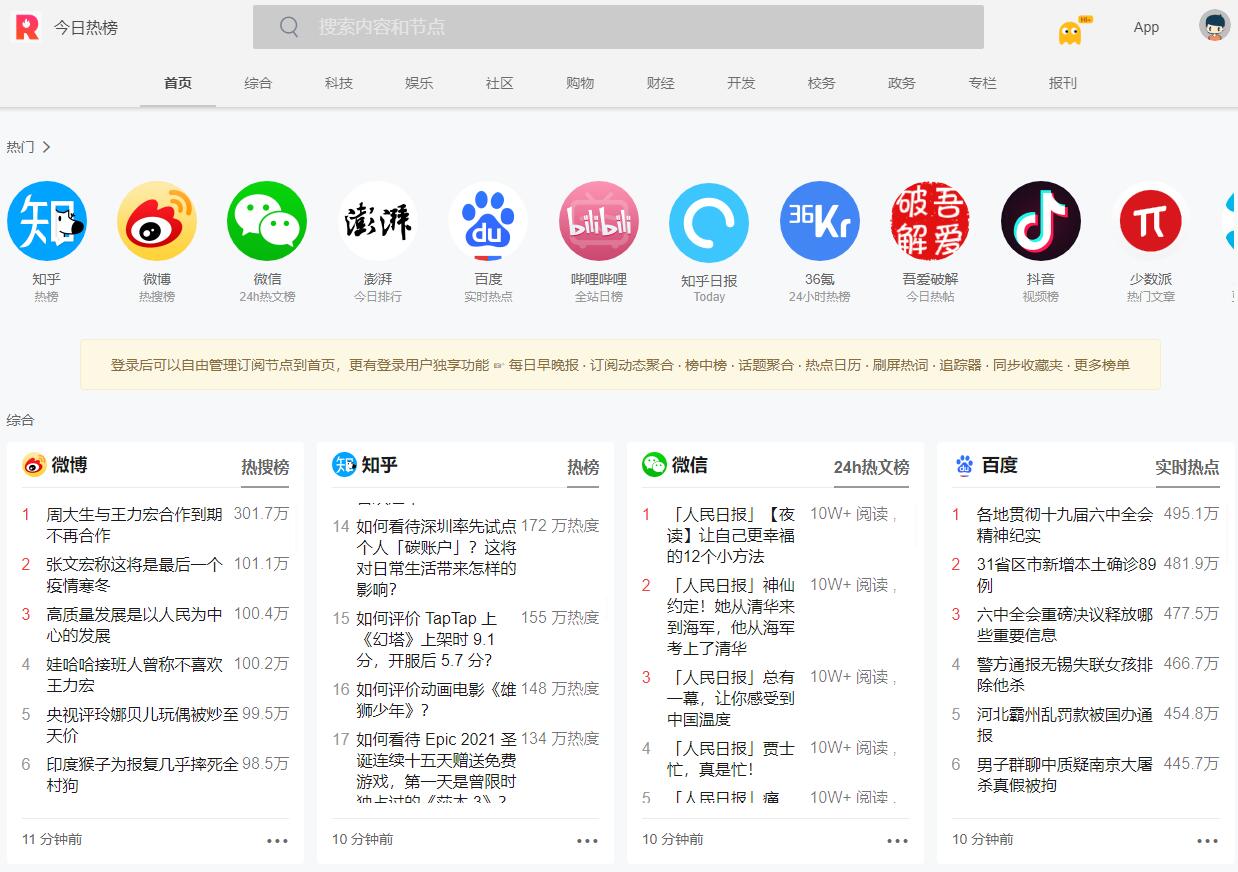1238x872 pixels.
Task: Open 各地贯彻十九届六中全会精神纪实
Action: (x=1065, y=525)
